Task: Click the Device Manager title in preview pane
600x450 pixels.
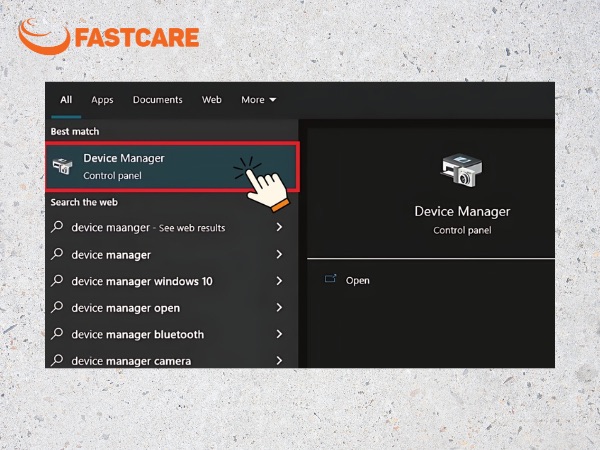Action: point(462,212)
